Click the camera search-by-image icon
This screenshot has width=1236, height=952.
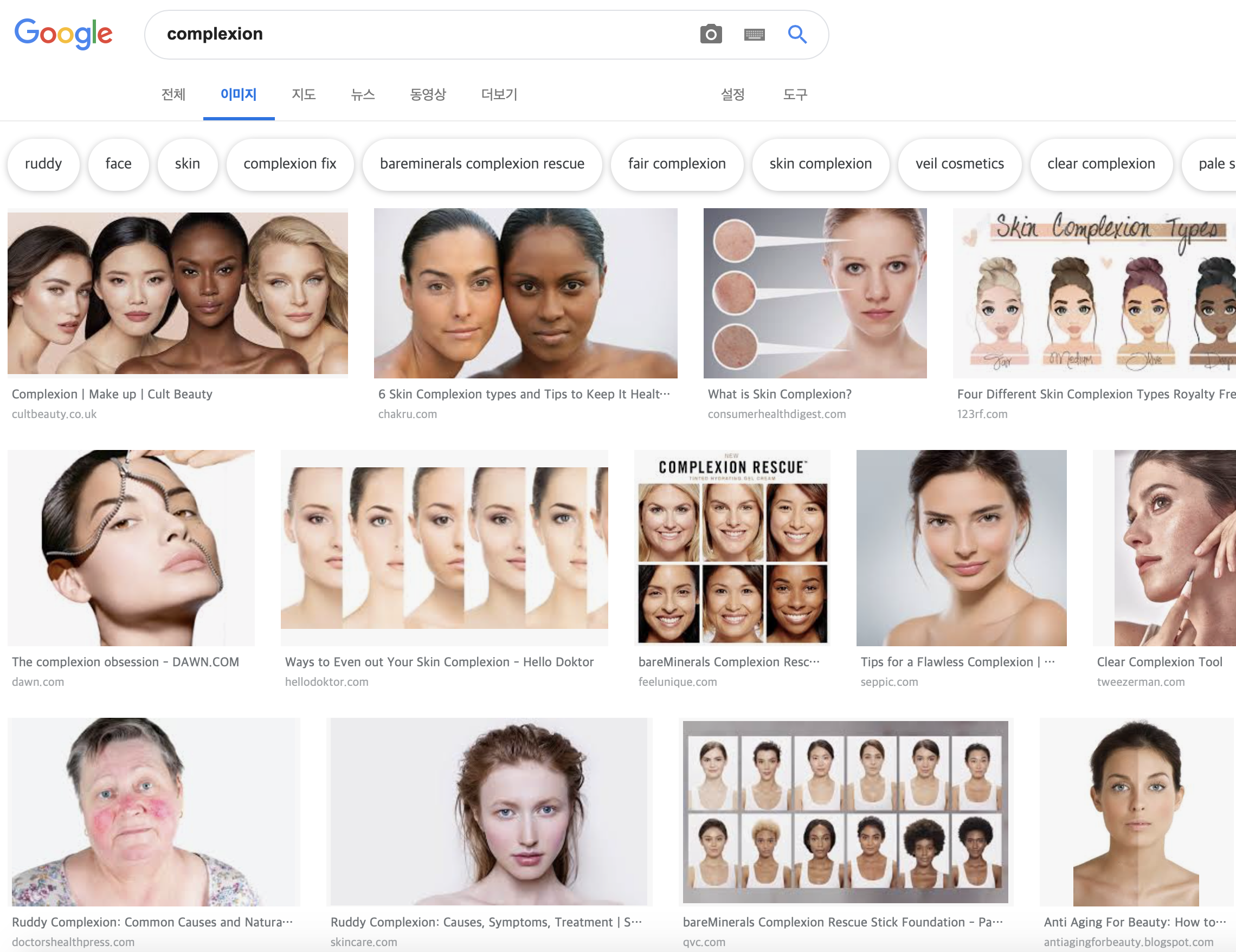(x=711, y=35)
